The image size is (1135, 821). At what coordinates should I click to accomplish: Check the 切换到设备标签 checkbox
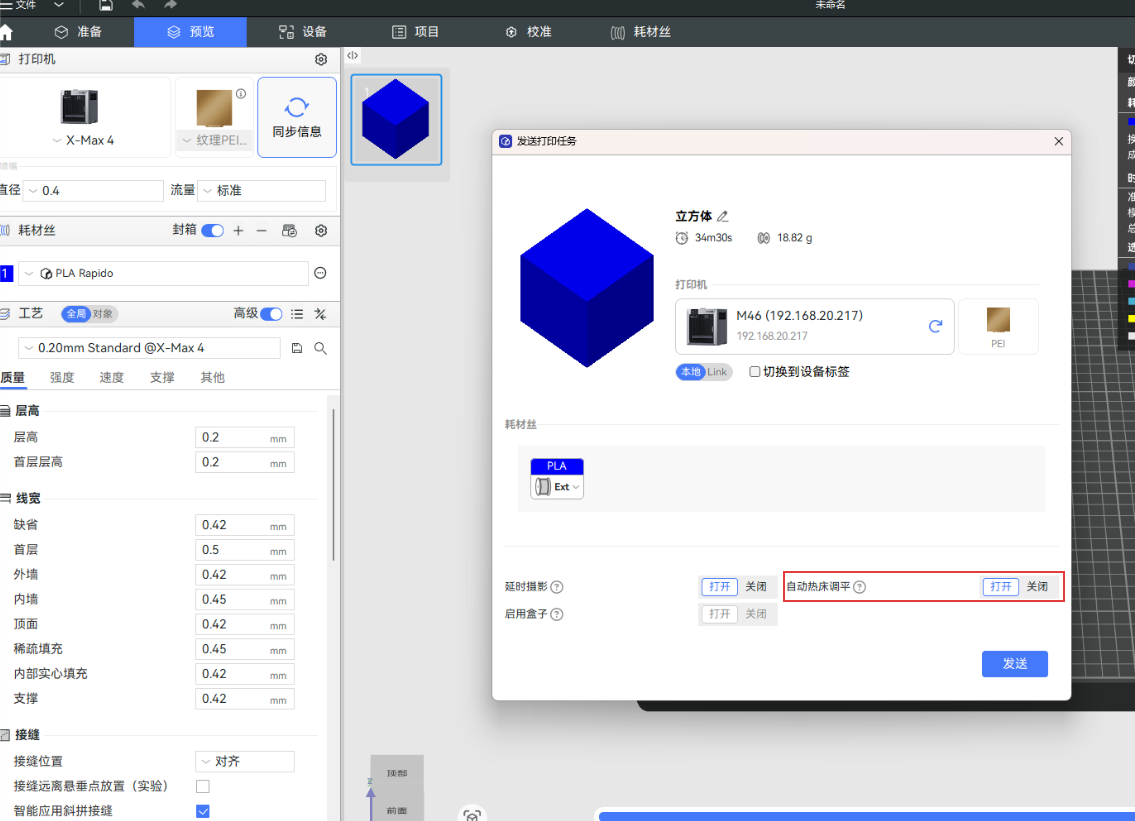(x=755, y=372)
